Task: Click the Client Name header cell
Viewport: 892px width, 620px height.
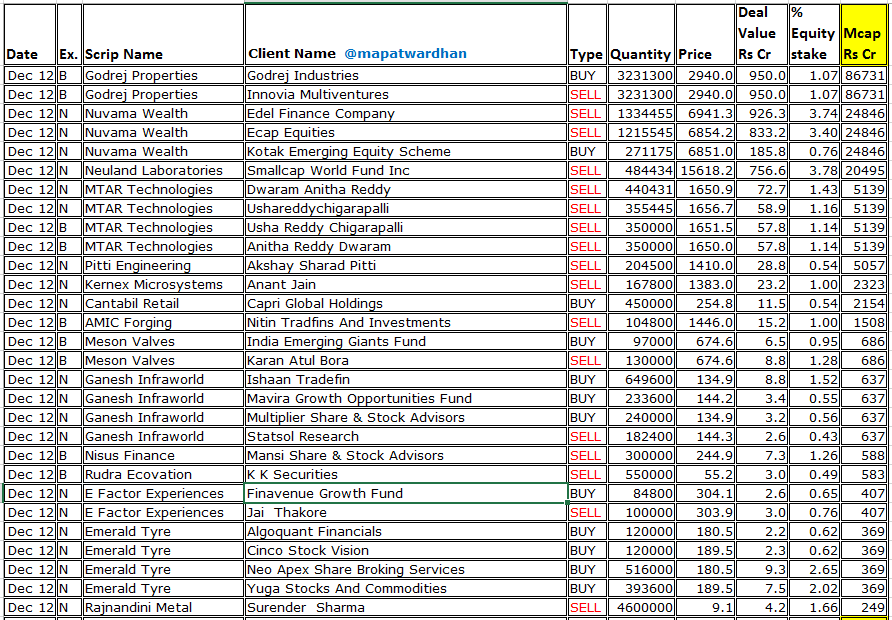Action: coord(406,34)
